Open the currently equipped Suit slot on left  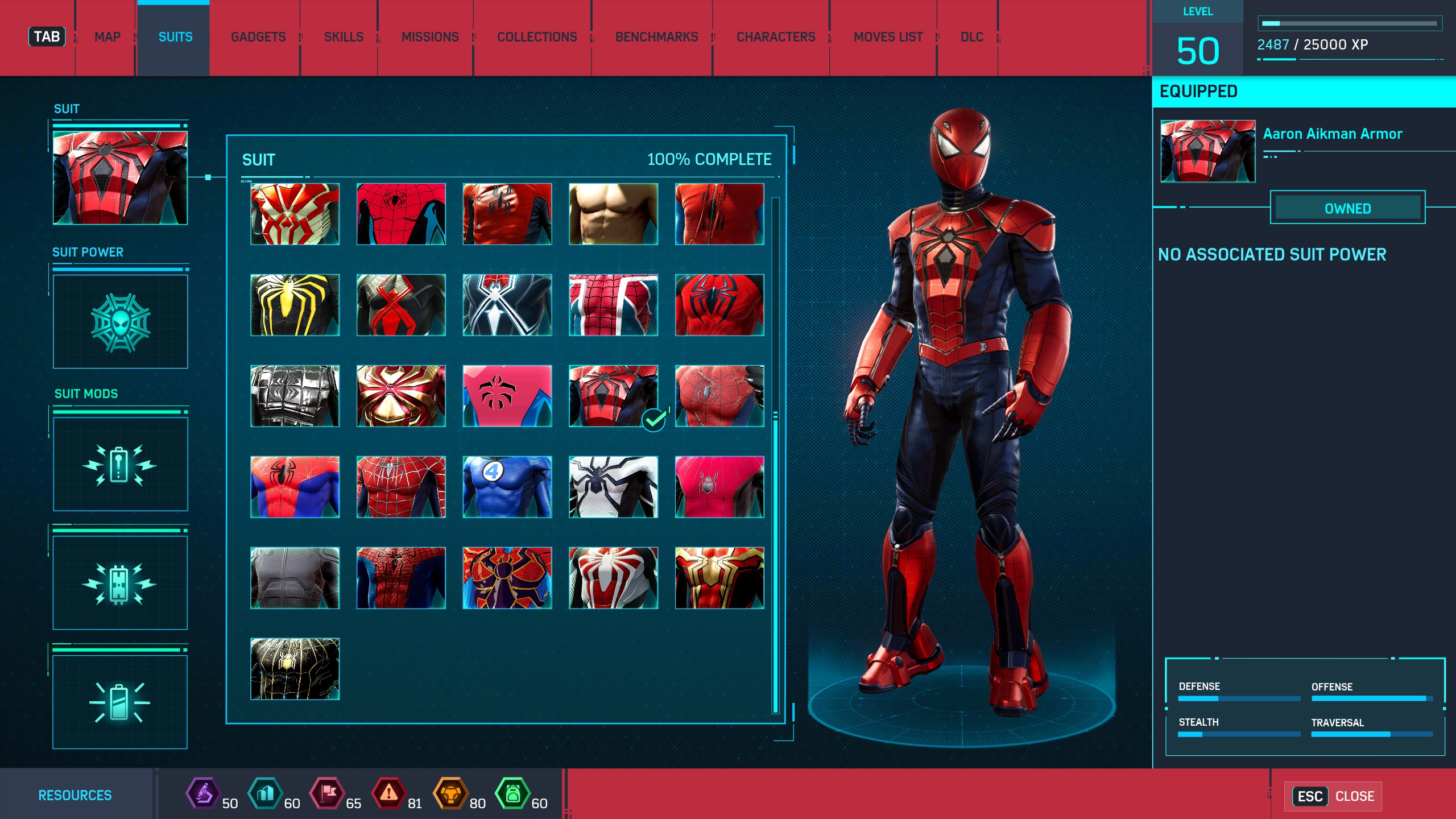coord(120,178)
